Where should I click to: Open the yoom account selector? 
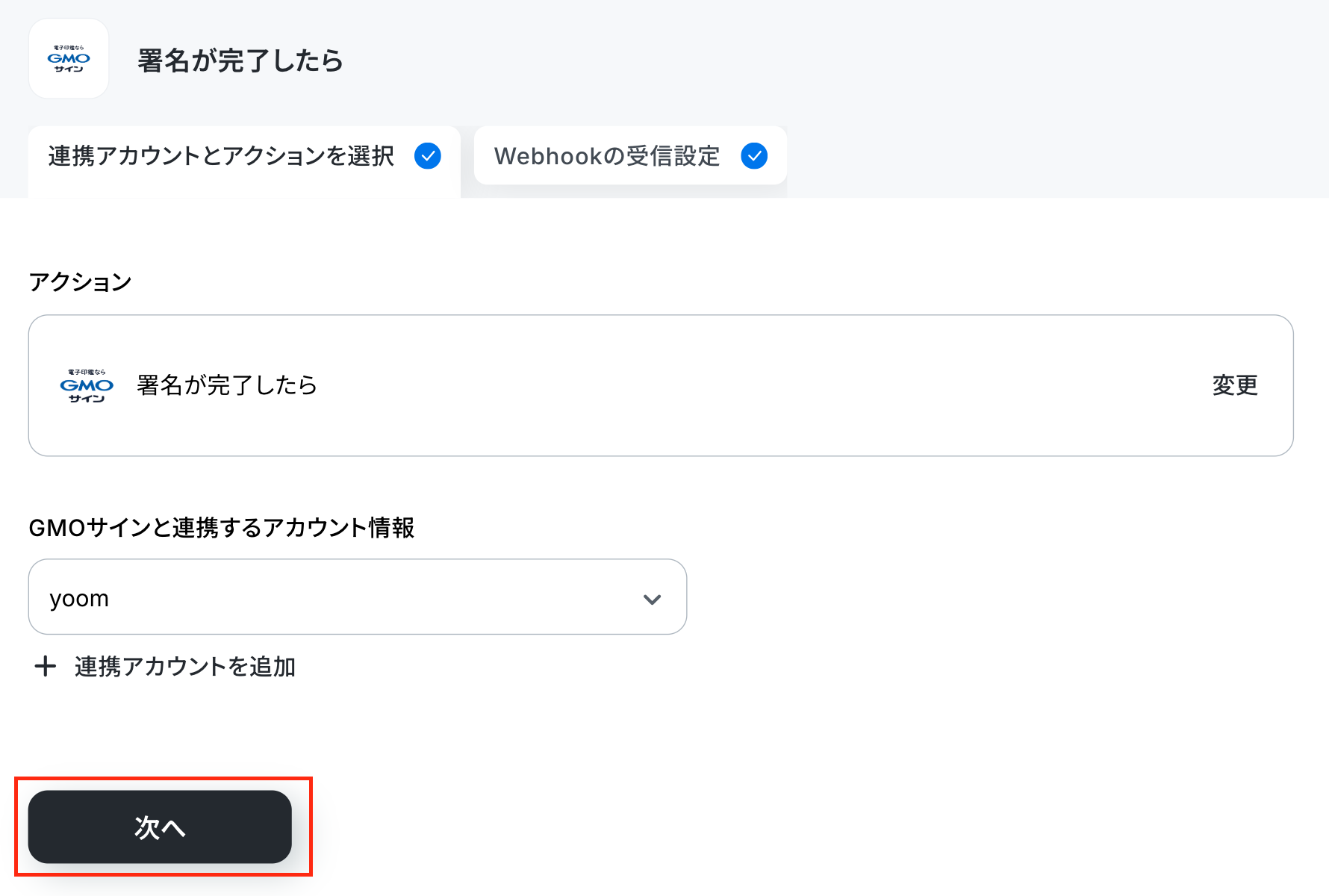tap(358, 597)
